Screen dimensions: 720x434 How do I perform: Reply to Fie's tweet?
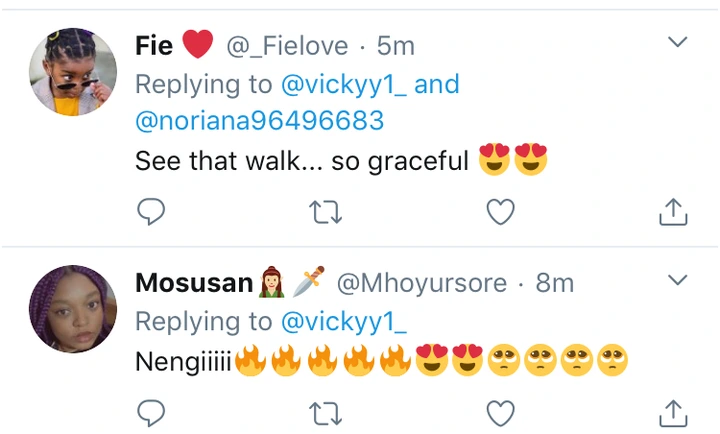pyautogui.click(x=150, y=211)
